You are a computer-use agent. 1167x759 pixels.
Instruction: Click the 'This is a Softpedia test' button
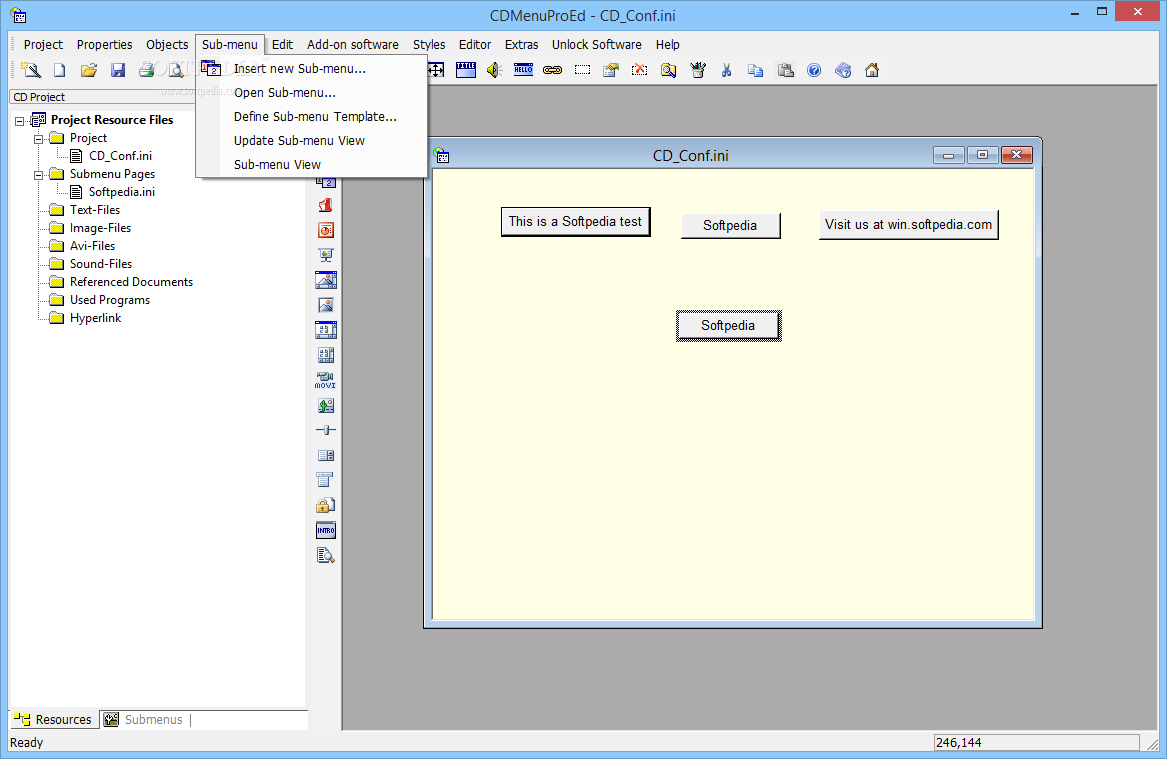coord(575,222)
